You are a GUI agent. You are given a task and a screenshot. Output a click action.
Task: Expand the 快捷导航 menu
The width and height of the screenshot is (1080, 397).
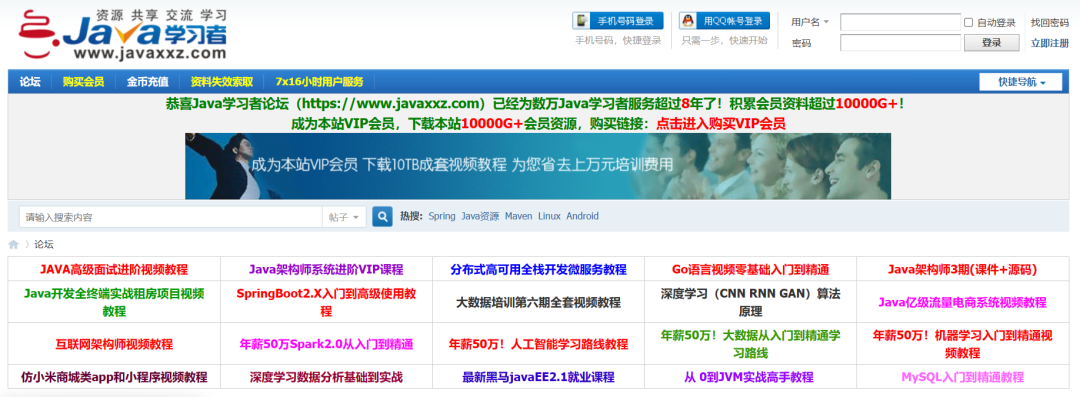point(1021,82)
